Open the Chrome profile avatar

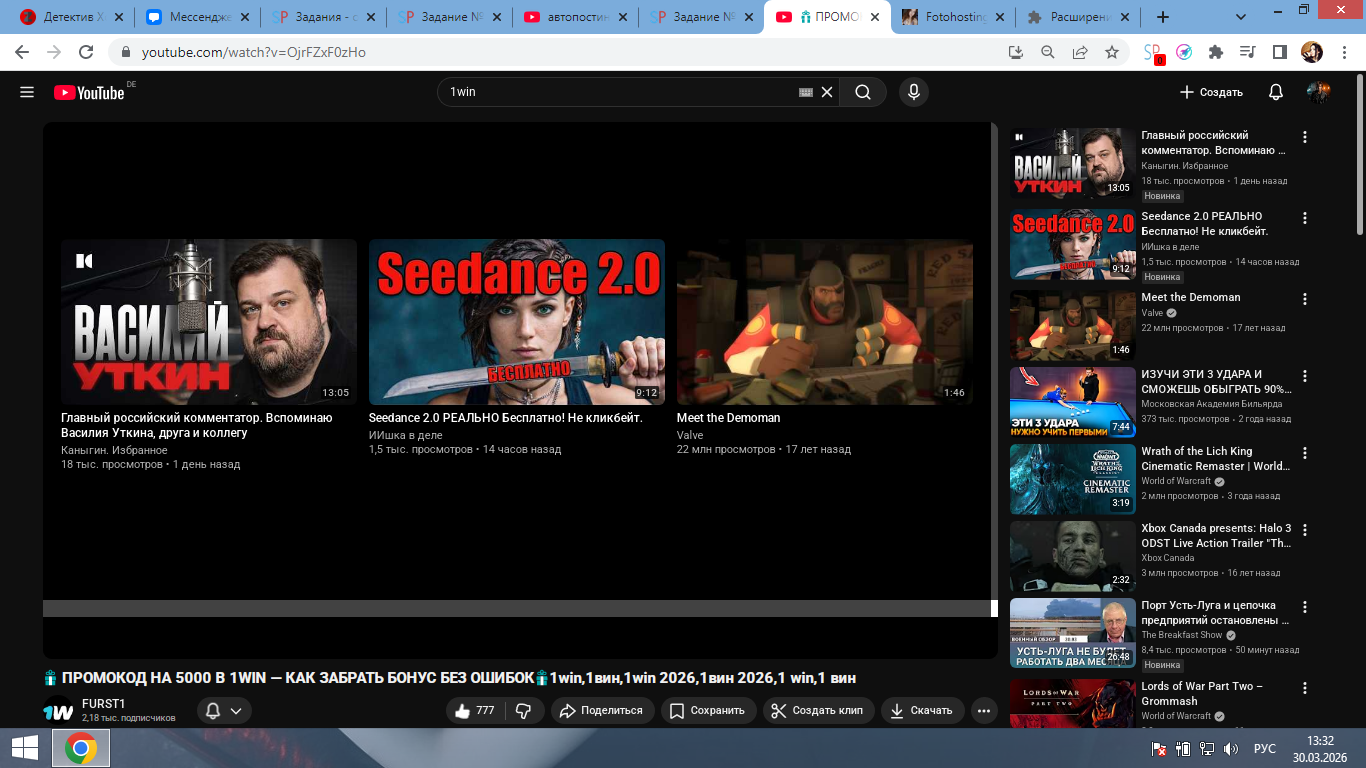[x=1311, y=52]
